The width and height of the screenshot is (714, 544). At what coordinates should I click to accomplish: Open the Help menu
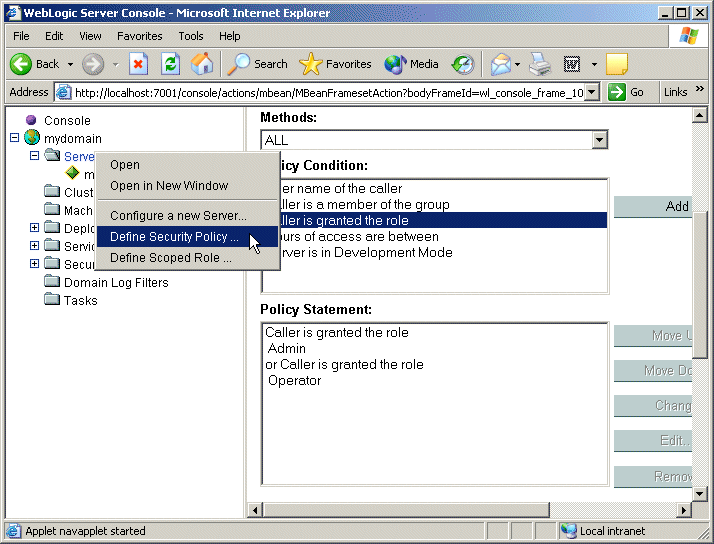(230, 36)
